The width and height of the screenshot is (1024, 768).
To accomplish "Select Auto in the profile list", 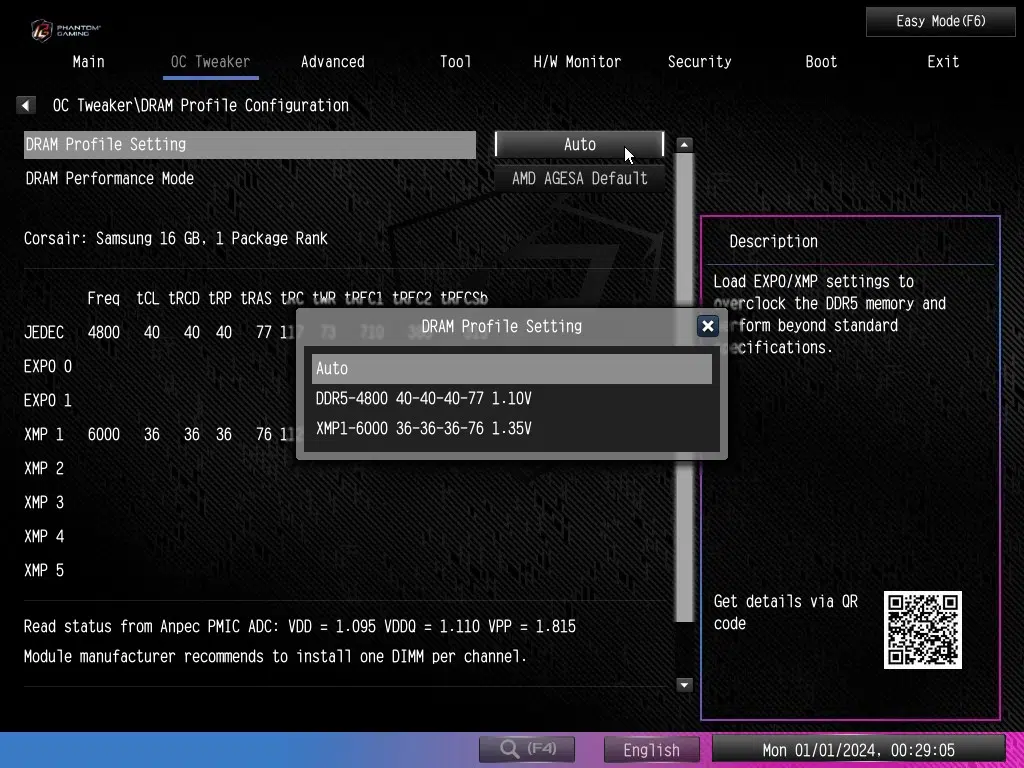I will (x=511, y=368).
